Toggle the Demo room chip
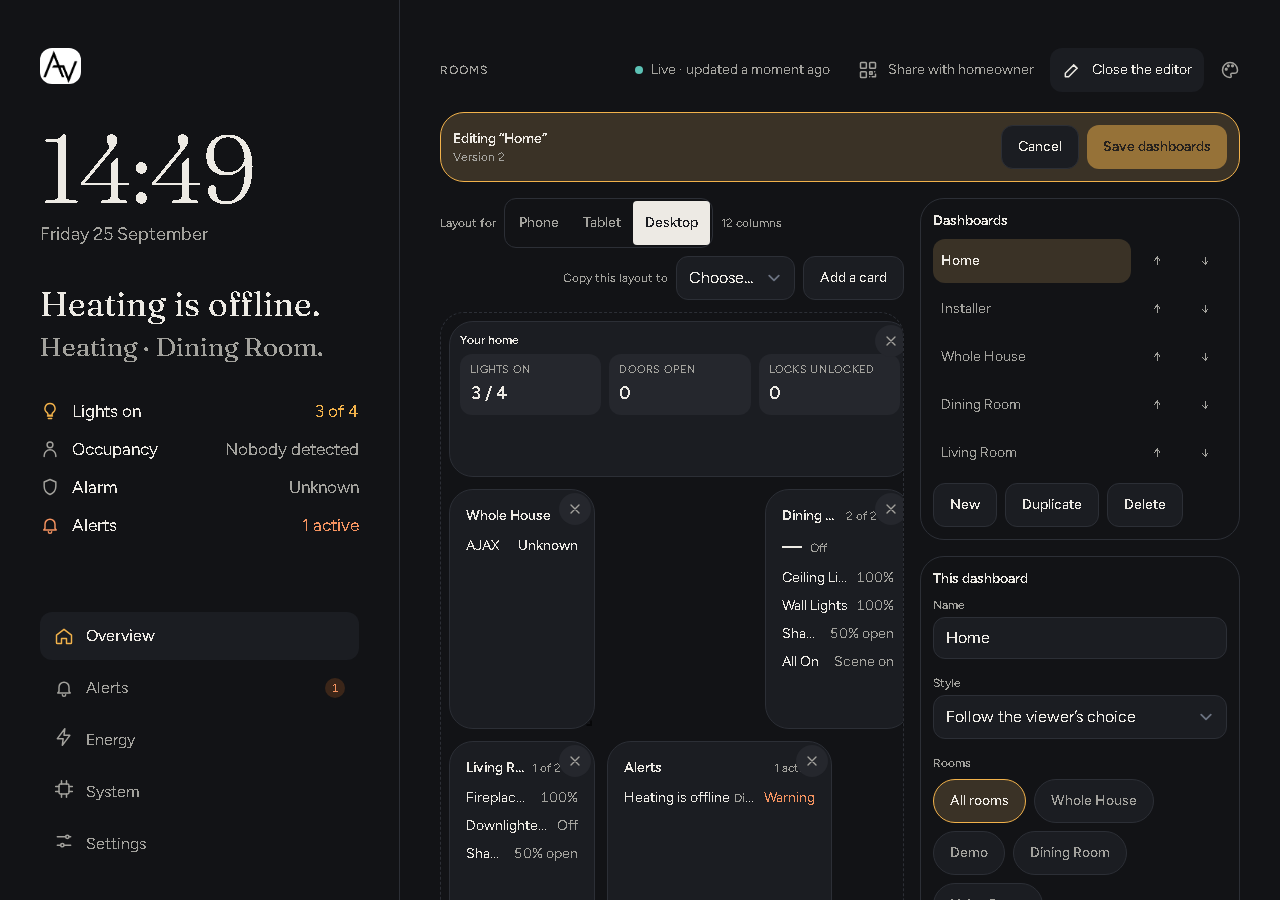 969,853
